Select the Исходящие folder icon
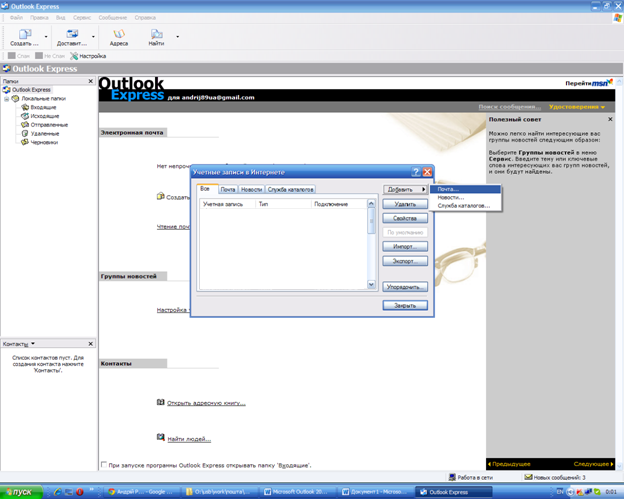Image resolution: width=624 pixels, height=499 pixels. [25, 116]
